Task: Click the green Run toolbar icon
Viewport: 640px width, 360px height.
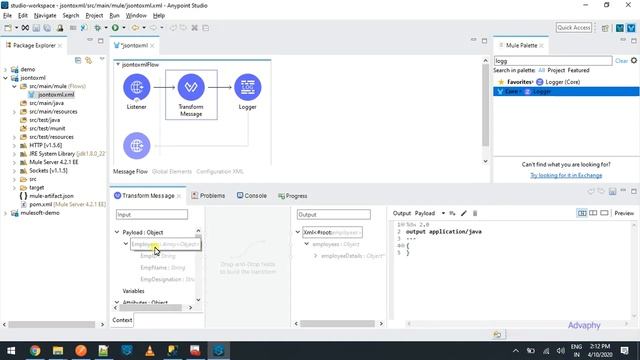Action: point(116,28)
